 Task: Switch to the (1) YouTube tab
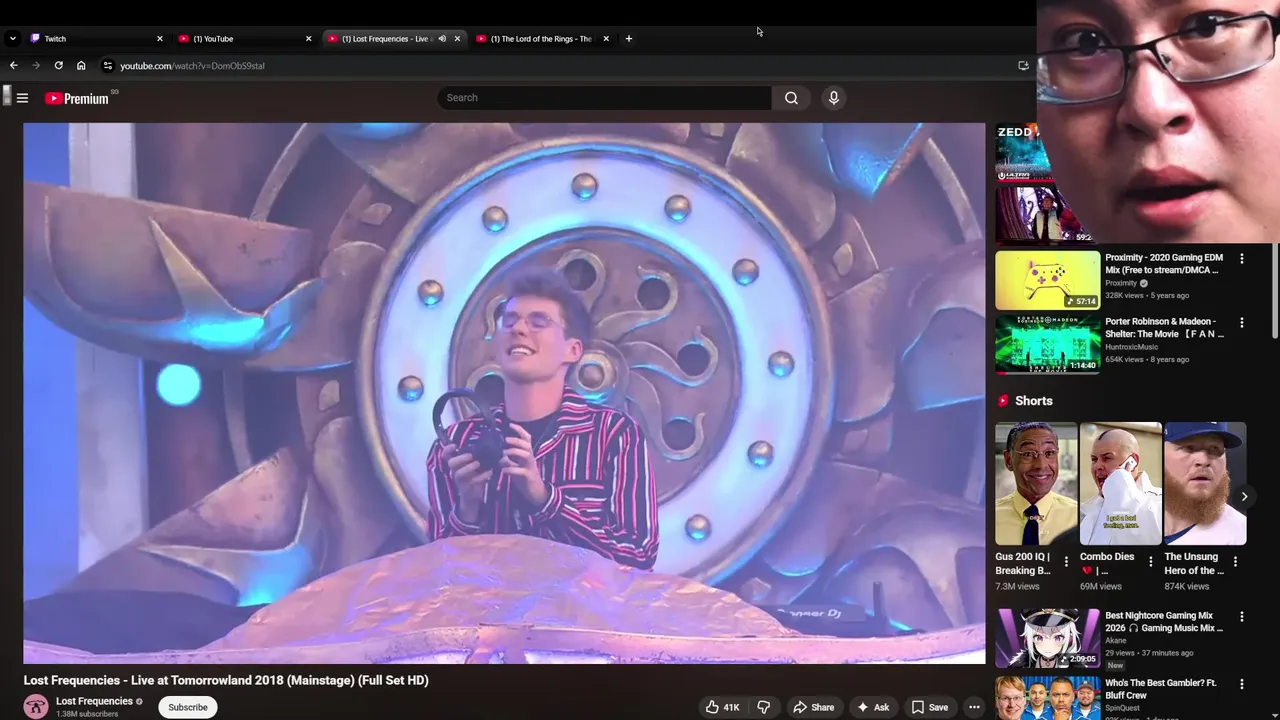(244, 39)
